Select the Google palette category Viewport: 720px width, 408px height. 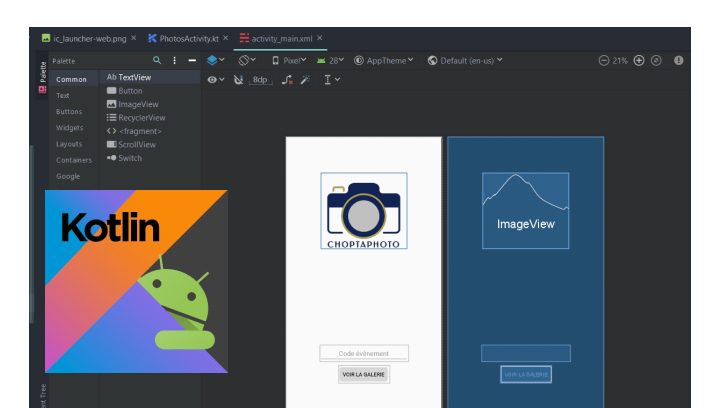[68, 176]
